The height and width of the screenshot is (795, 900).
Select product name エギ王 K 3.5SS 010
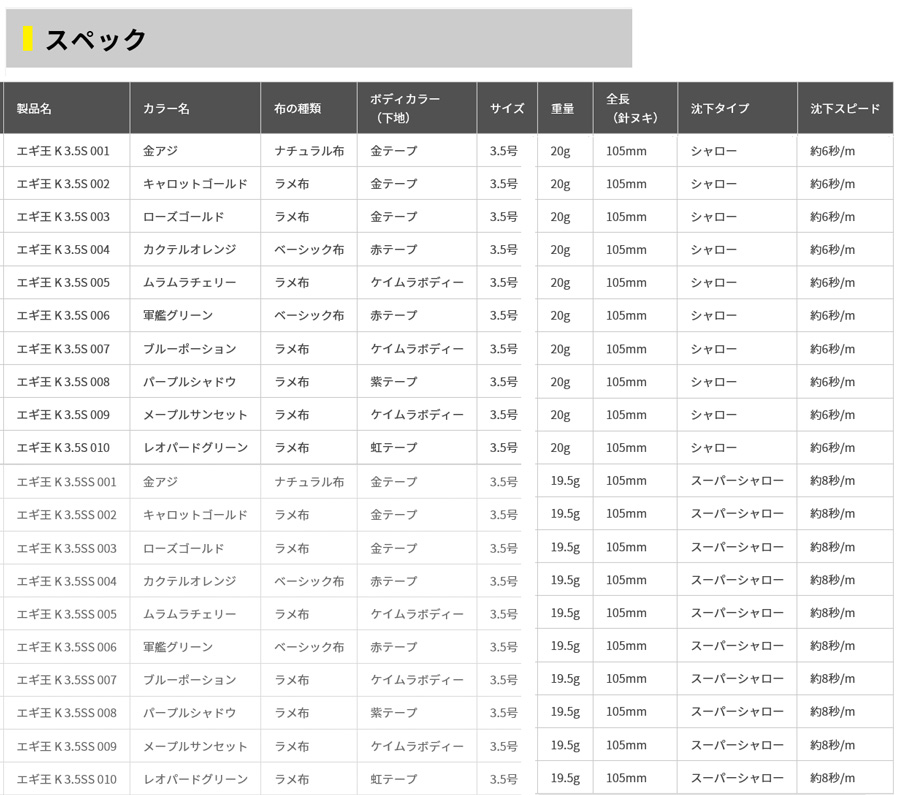tap(67, 779)
